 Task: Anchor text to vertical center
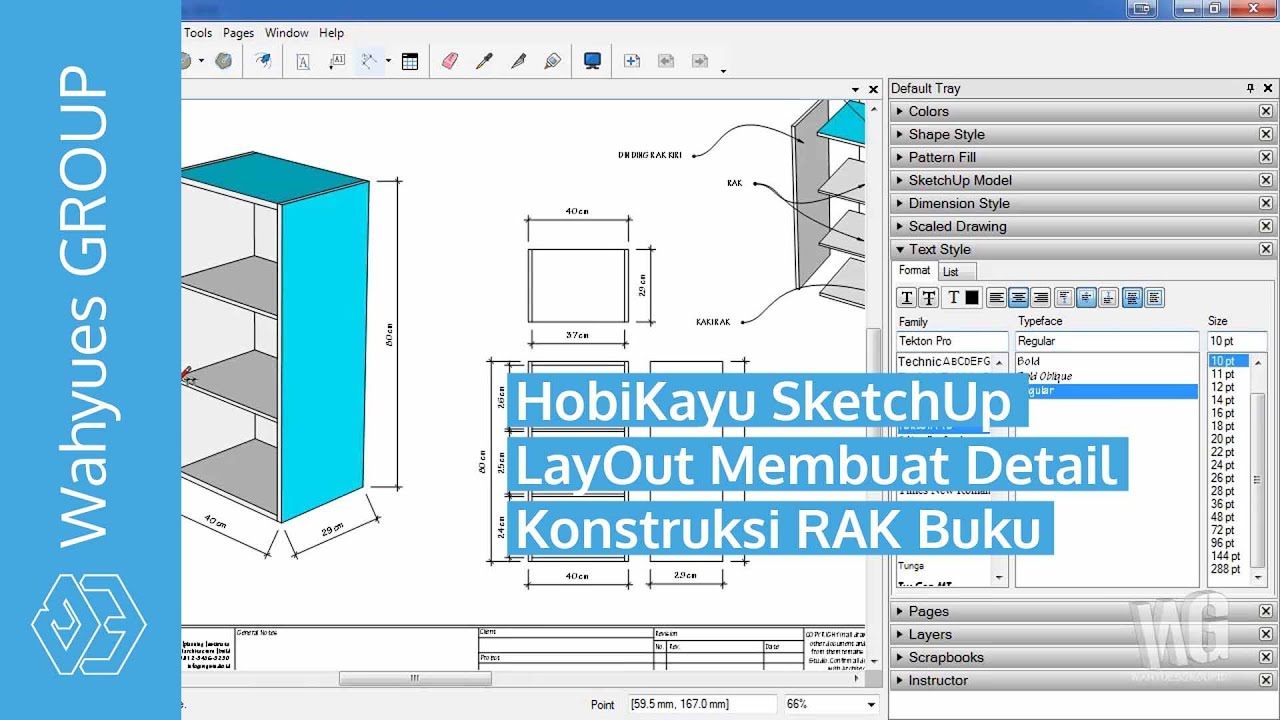pos(1086,297)
